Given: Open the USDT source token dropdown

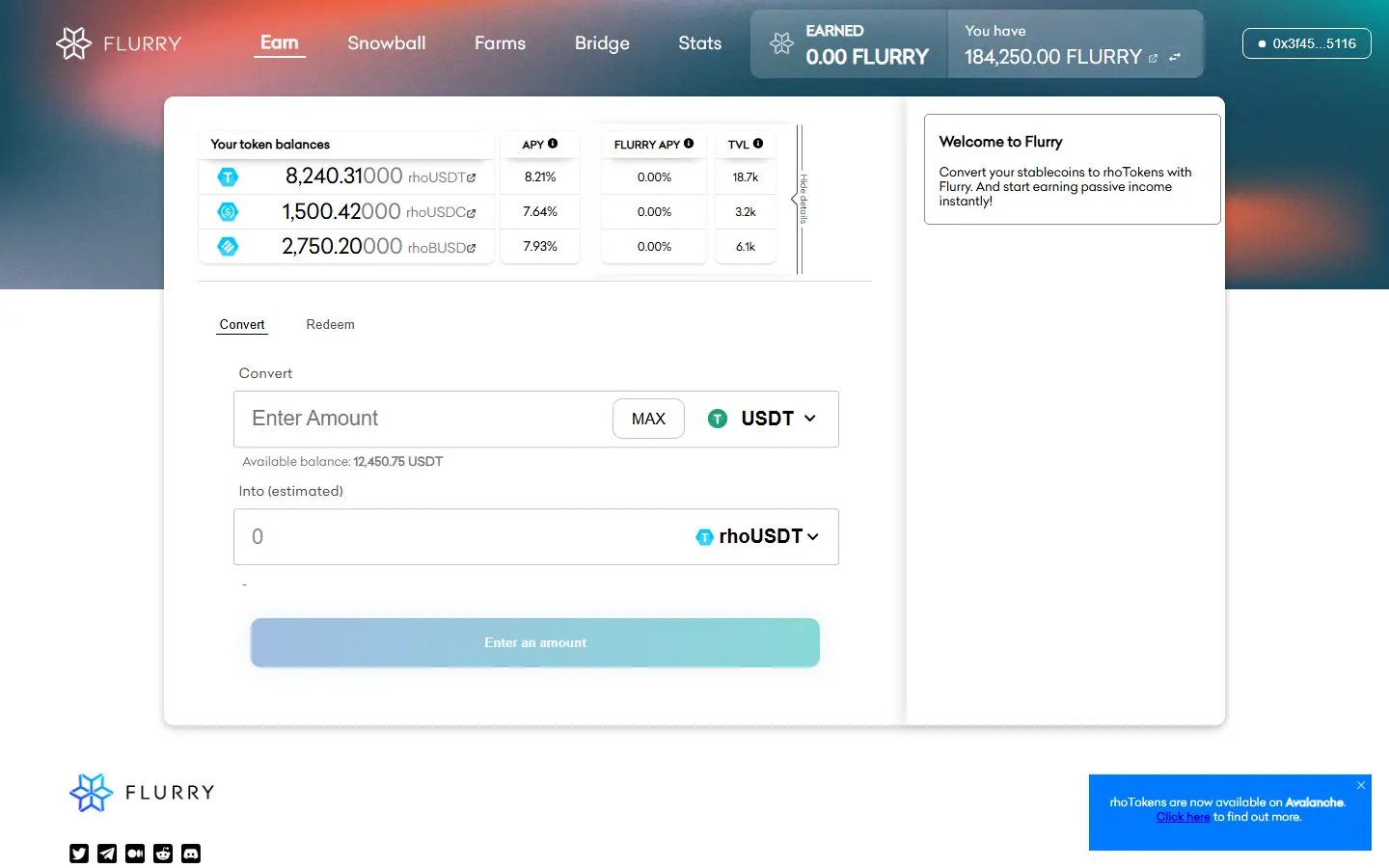Looking at the screenshot, I should click(762, 419).
